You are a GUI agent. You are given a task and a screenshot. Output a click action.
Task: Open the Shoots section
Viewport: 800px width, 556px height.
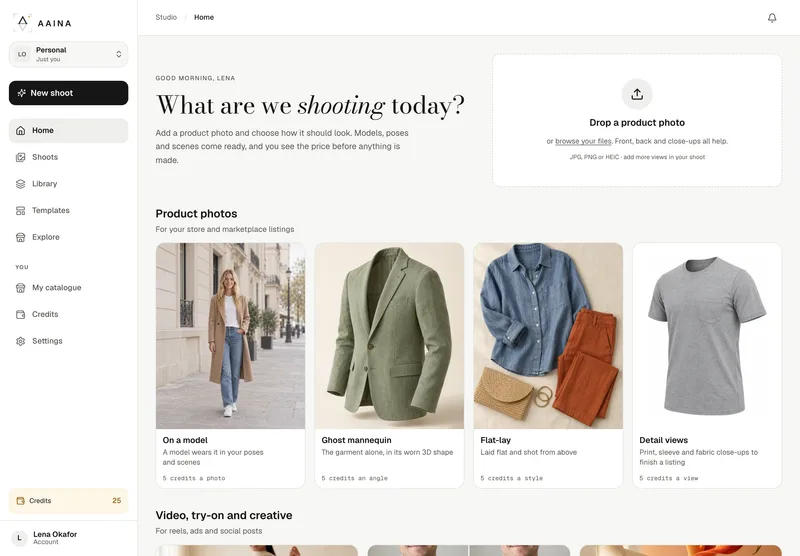(68, 157)
